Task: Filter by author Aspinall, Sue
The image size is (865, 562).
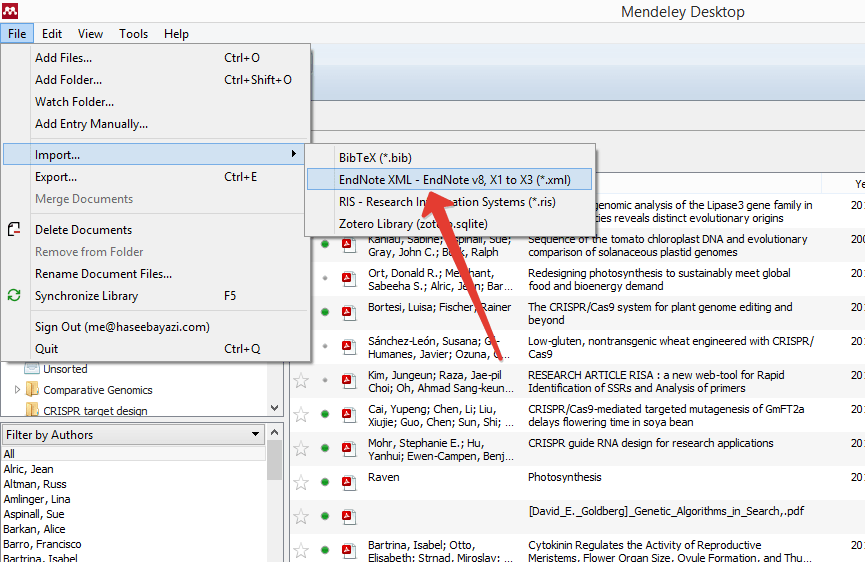Action: [x=34, y=513]
